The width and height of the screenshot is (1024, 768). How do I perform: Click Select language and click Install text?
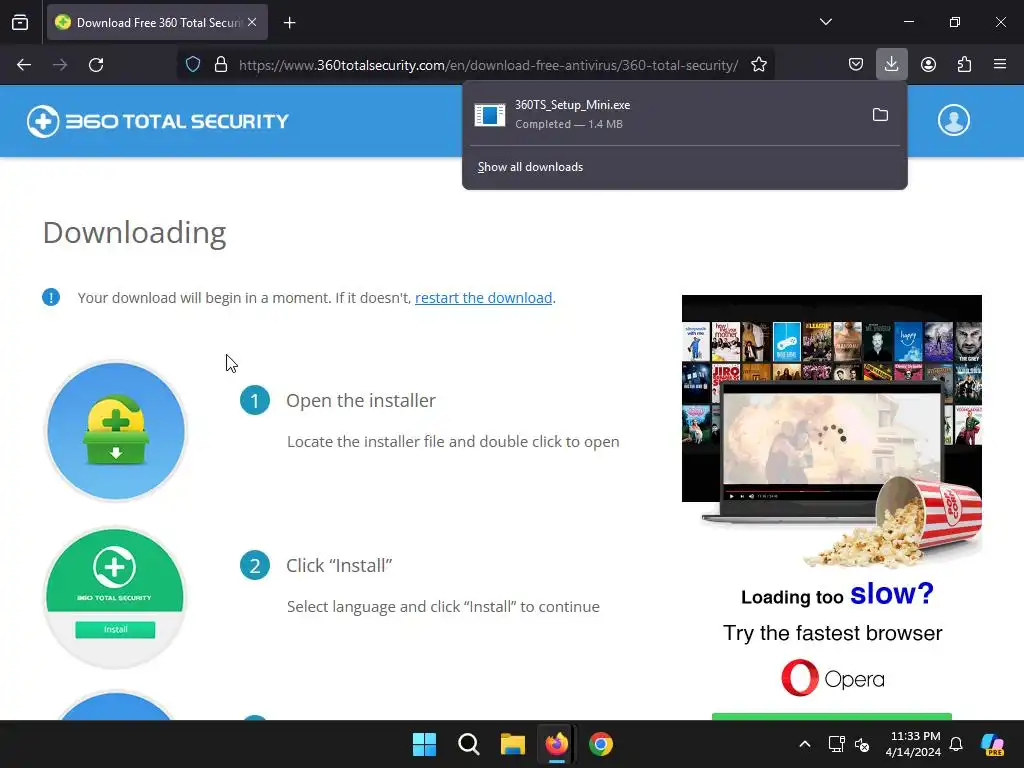coord(443,607)
